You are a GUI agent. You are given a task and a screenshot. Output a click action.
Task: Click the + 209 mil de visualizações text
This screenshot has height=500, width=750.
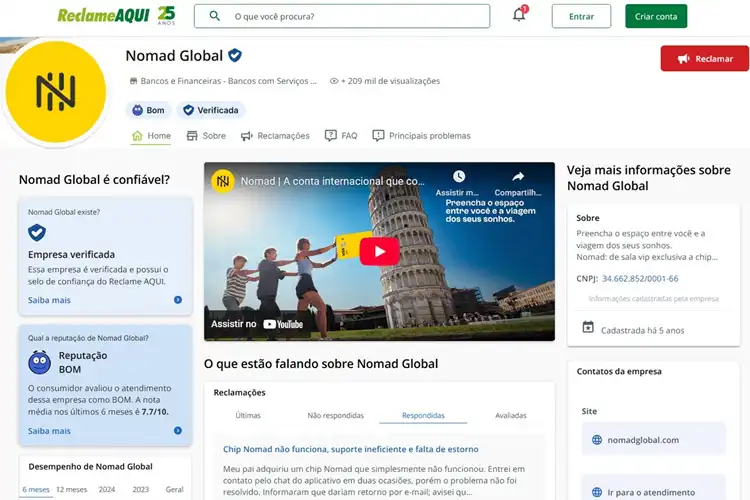(390, 81)
